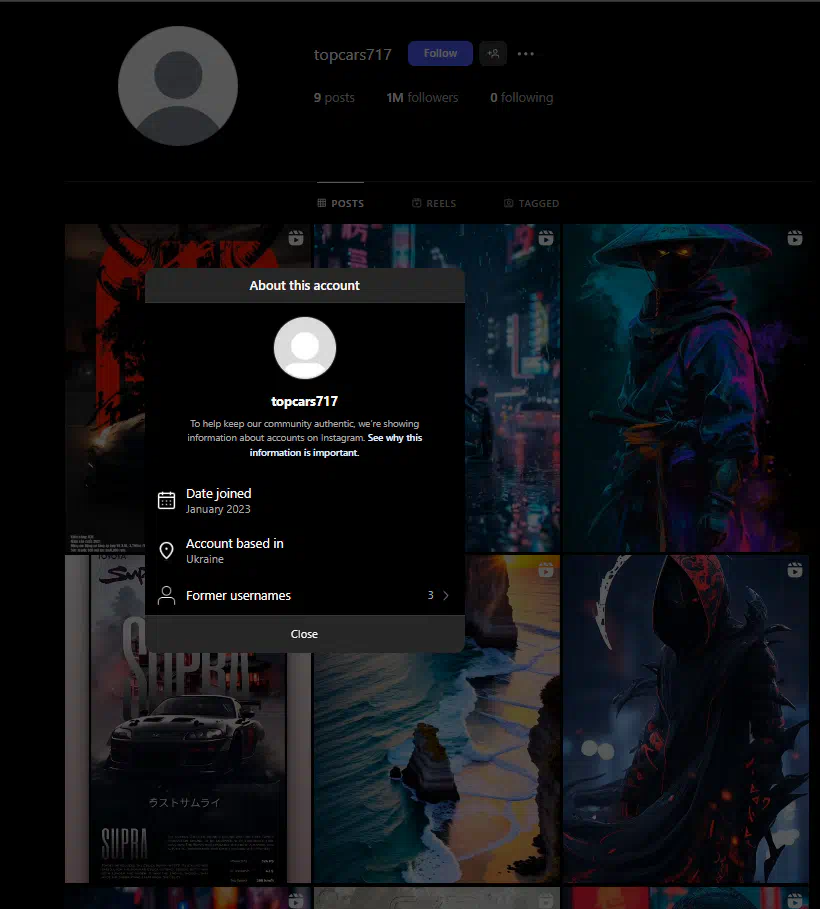Click the topcars717 username inside the dialog
820x909 pixels.
point(304,401)
